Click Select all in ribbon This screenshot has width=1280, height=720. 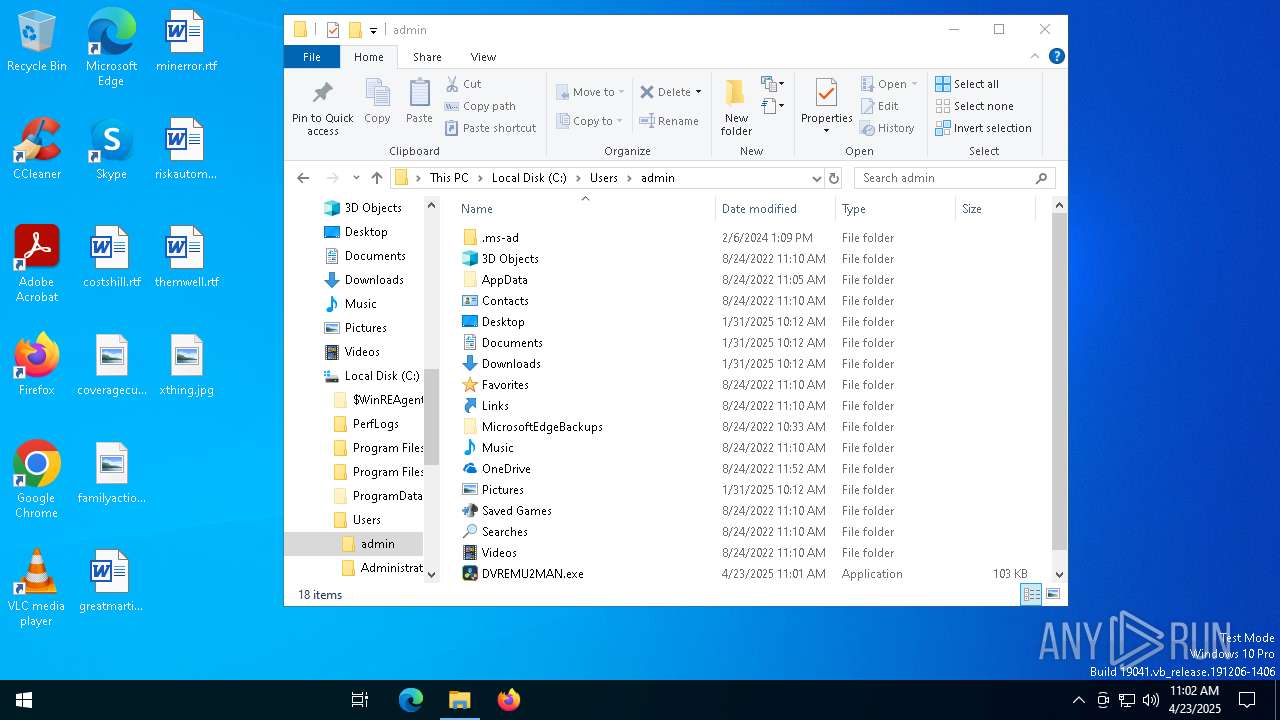pyautogui.click(x=967, y=84)
